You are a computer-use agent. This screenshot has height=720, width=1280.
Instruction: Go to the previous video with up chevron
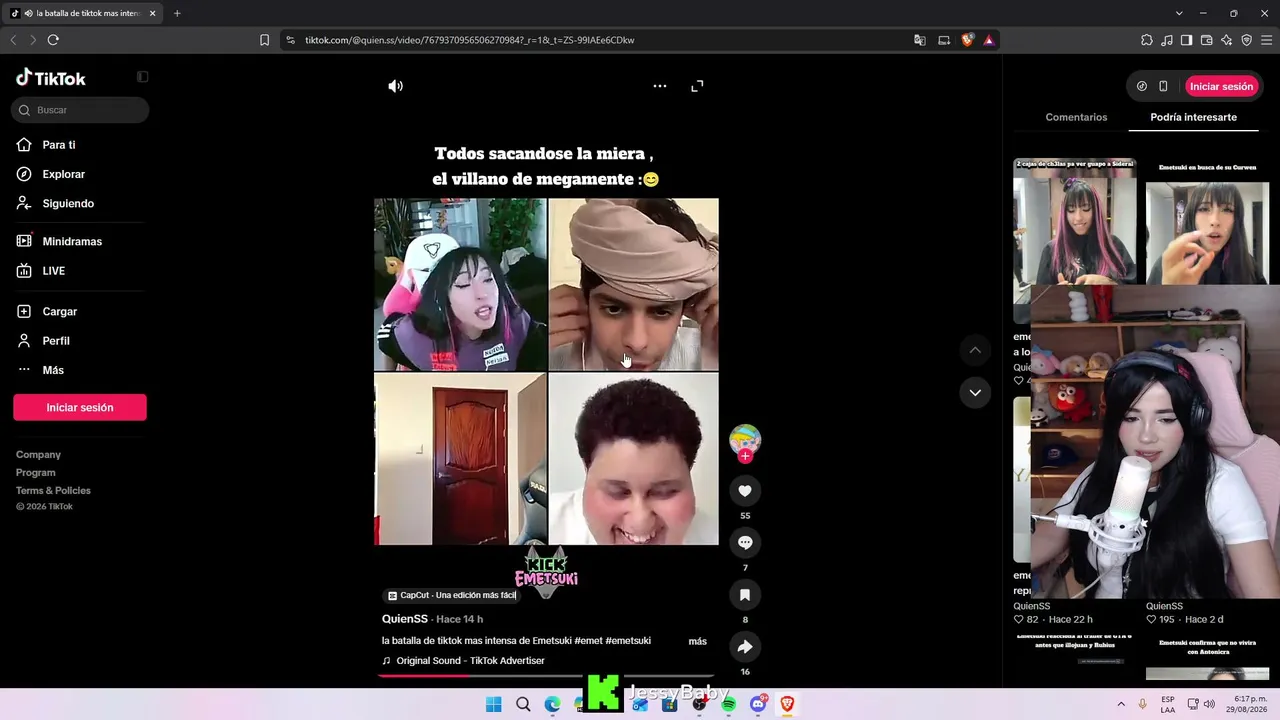(x=975, y=350)
